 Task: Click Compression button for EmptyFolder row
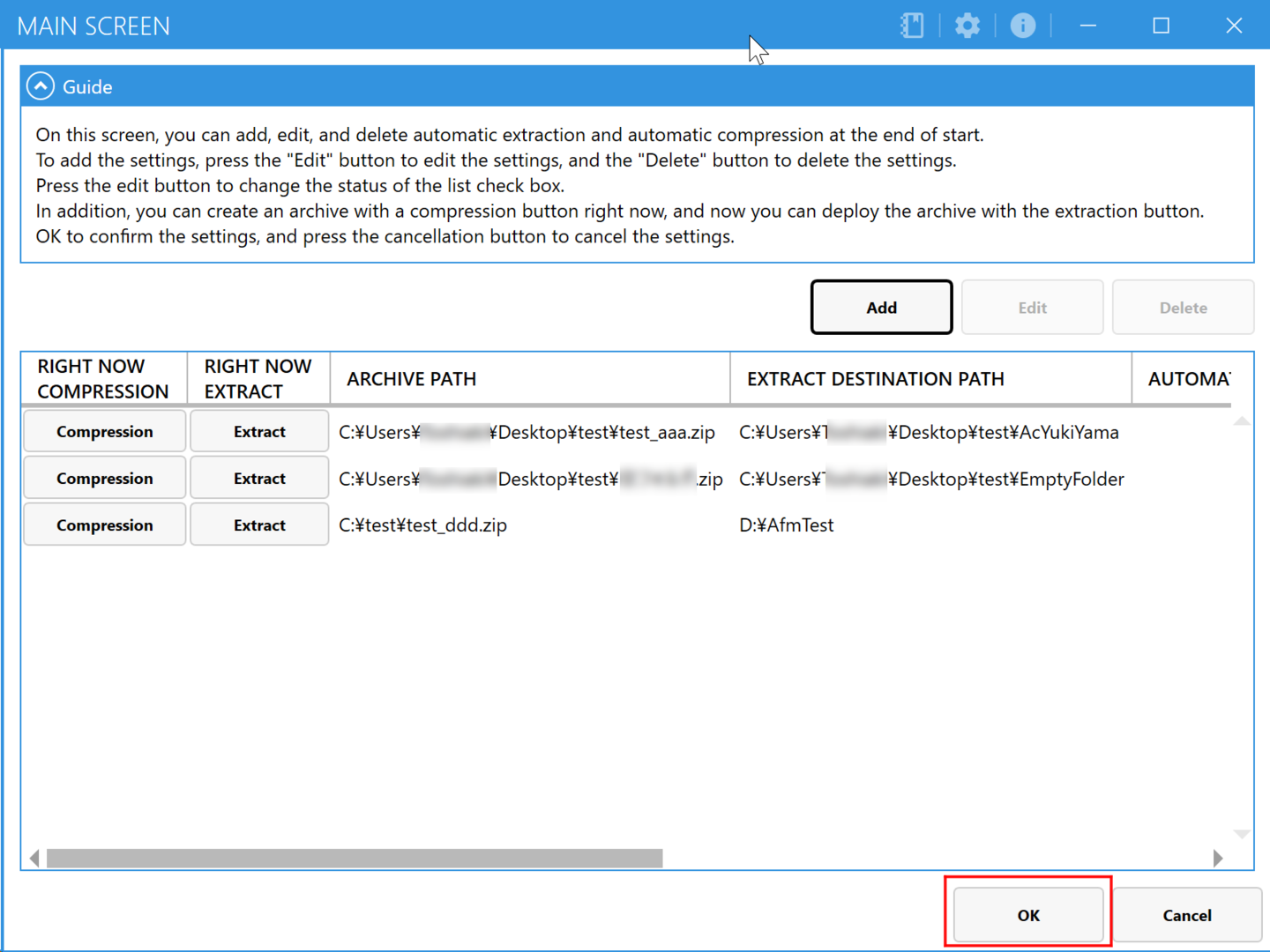pos(104,479)
